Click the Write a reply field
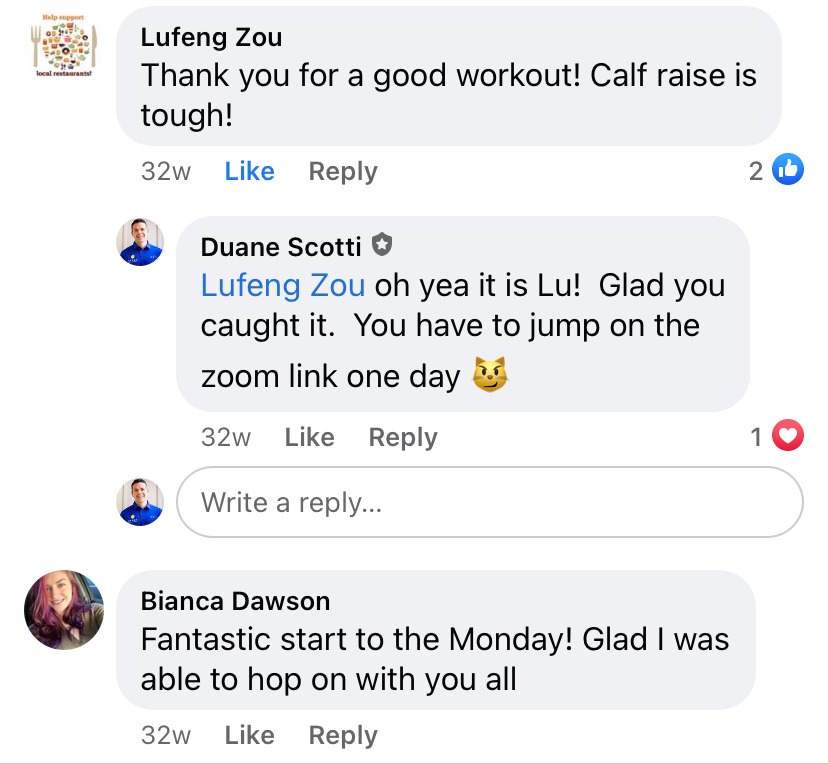This screenshot has width=828, height=764. click(x=489, y=502)
